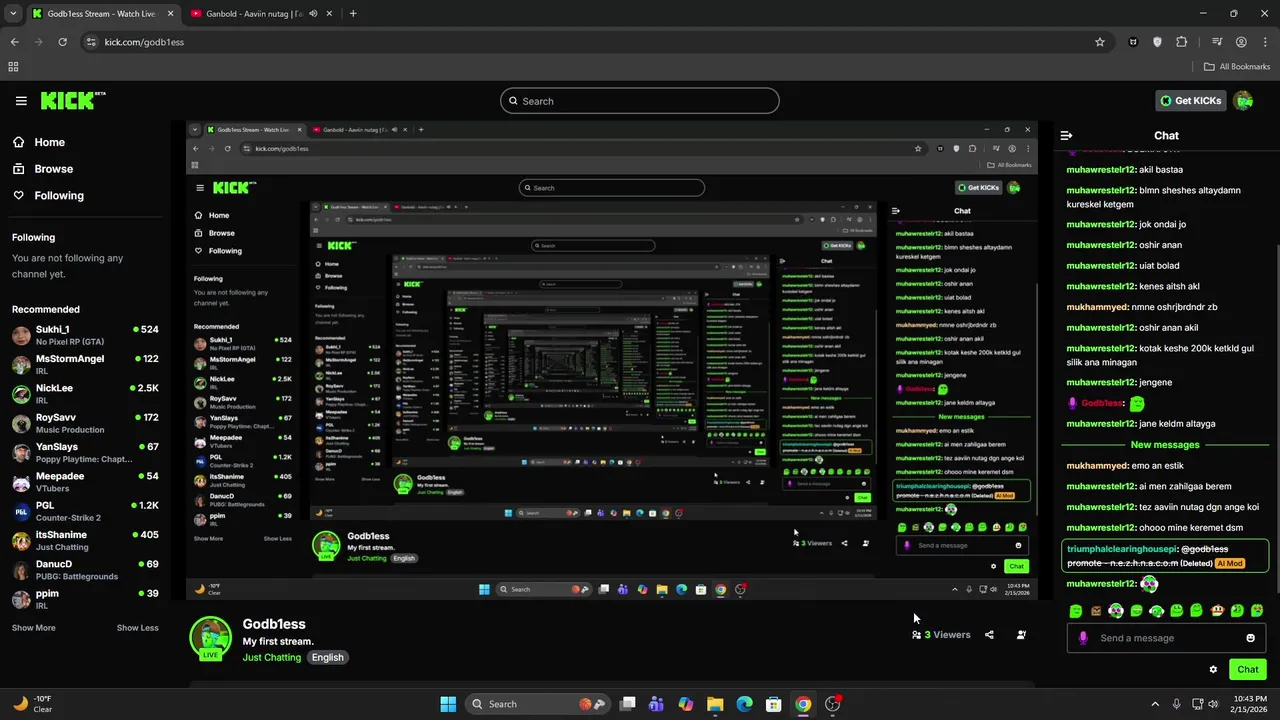
Task: Click the shield extension icon
Action: (x=1158, y=42)
